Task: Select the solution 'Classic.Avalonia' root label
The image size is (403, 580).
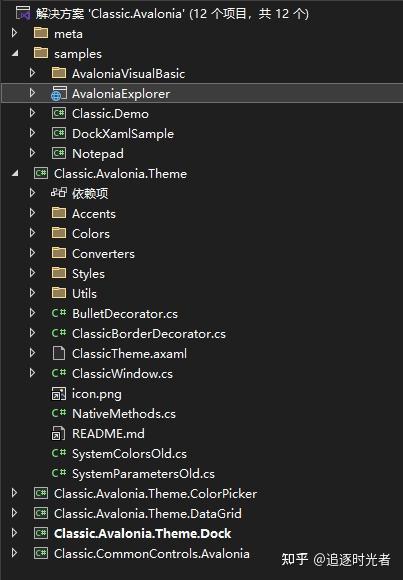Action: tap(172, 14)
